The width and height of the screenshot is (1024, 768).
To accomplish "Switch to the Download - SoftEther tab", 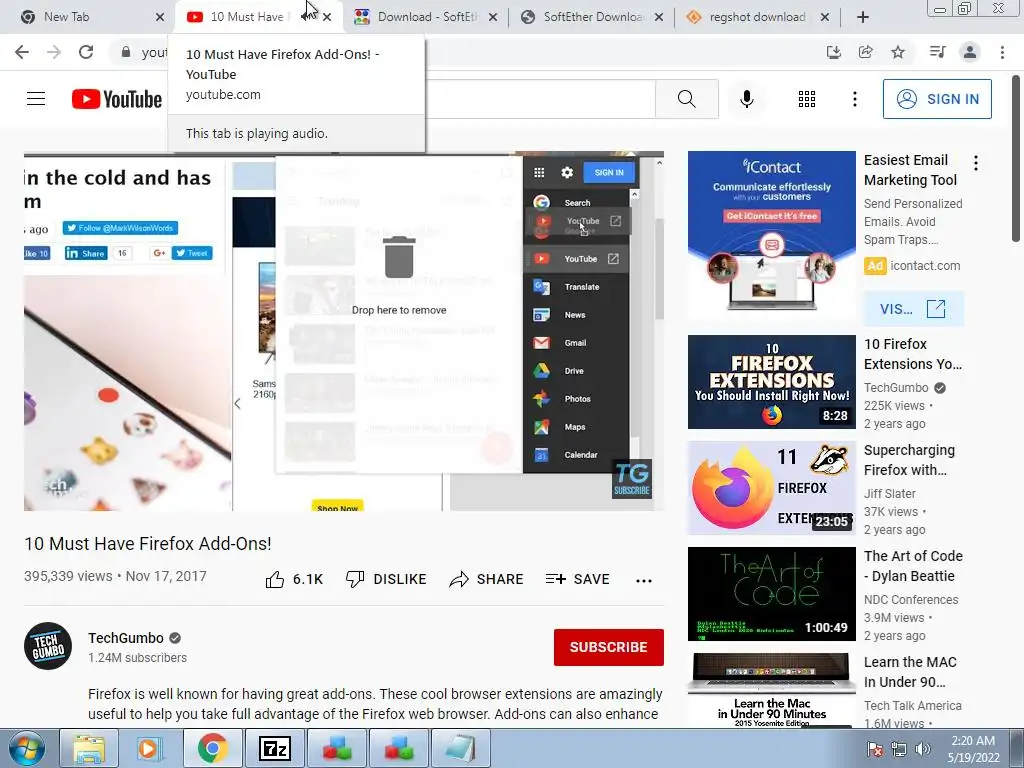I will 427,17.
